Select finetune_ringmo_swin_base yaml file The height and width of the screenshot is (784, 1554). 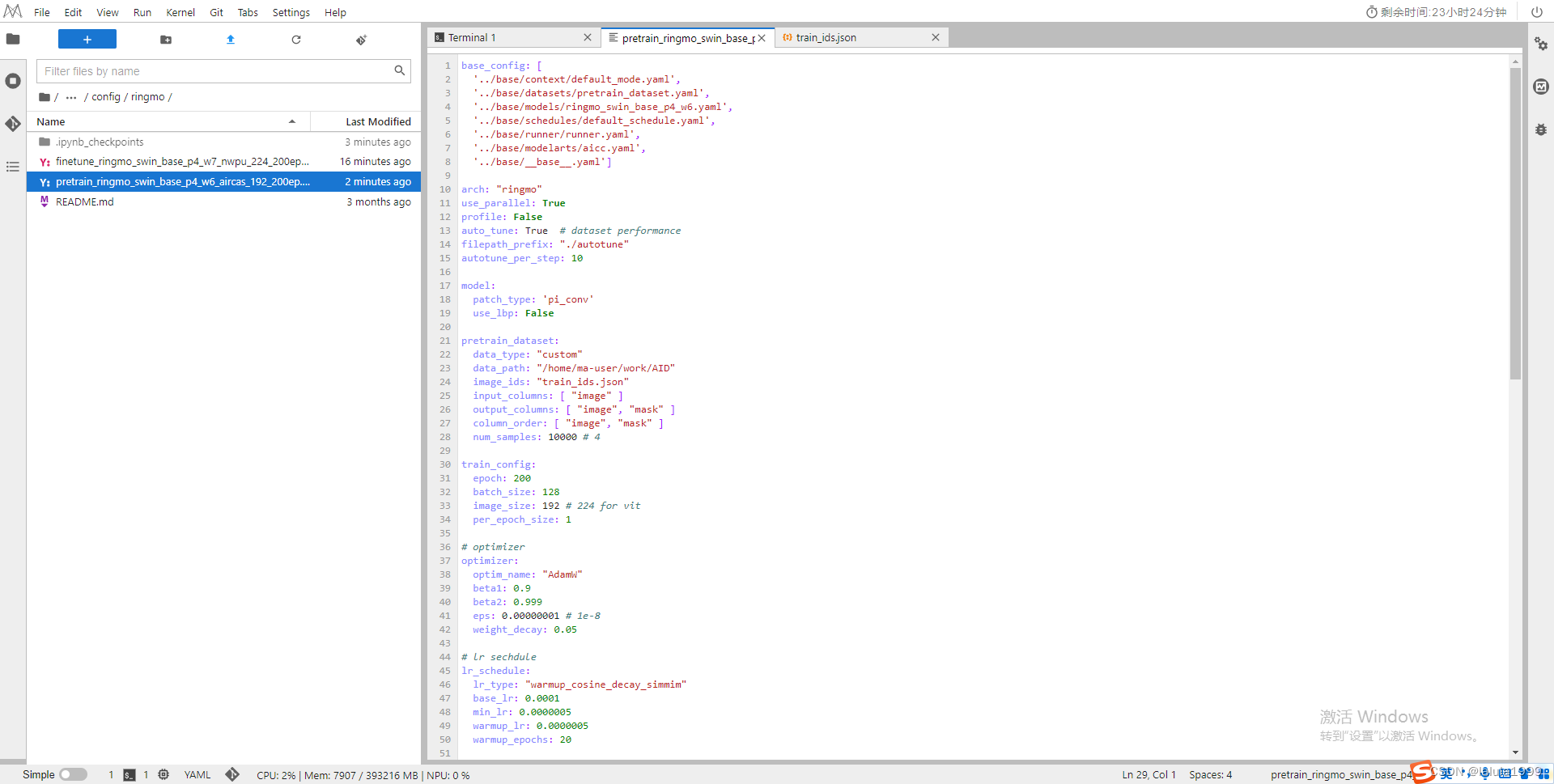223,162
